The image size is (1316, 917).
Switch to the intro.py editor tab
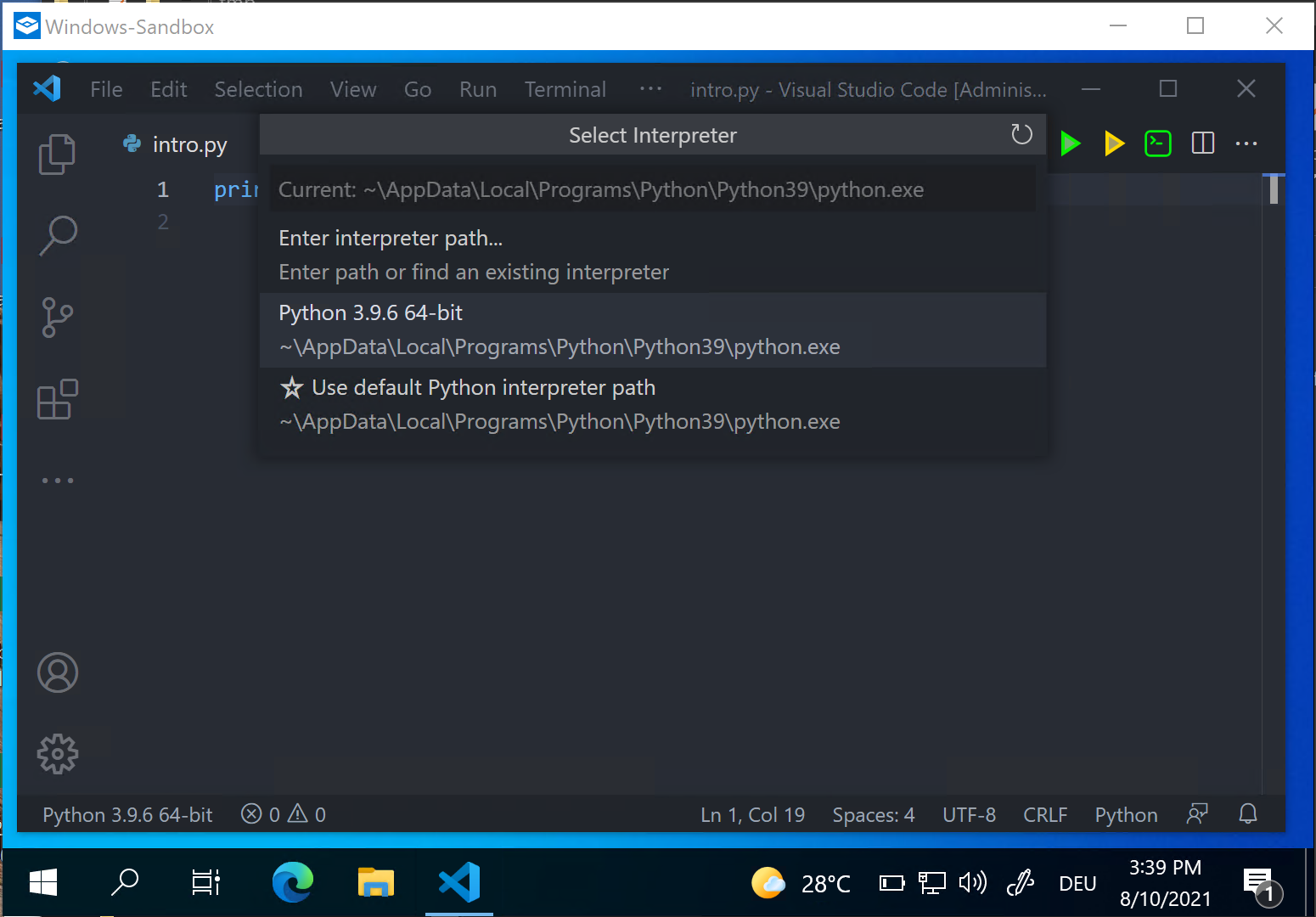click(x=175, y=144)
